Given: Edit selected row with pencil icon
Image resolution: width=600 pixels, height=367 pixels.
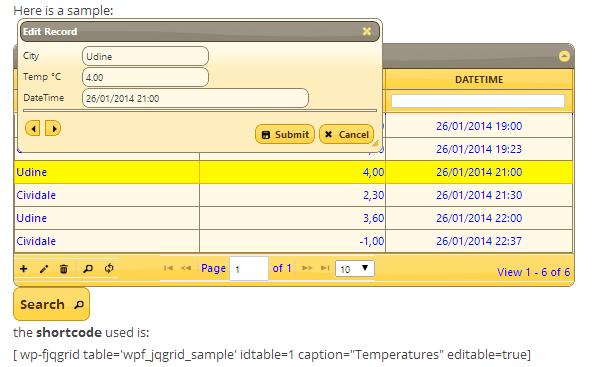Looking at the screenshot, I should click(44, 269).
